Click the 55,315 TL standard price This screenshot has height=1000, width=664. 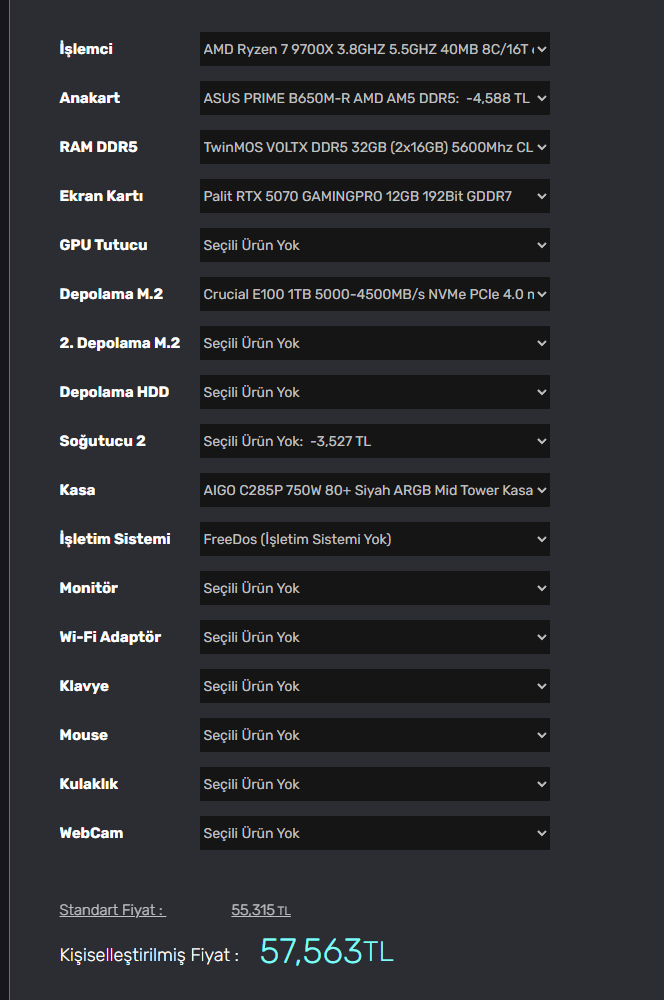pyautogui.click(x=260, y=910)
